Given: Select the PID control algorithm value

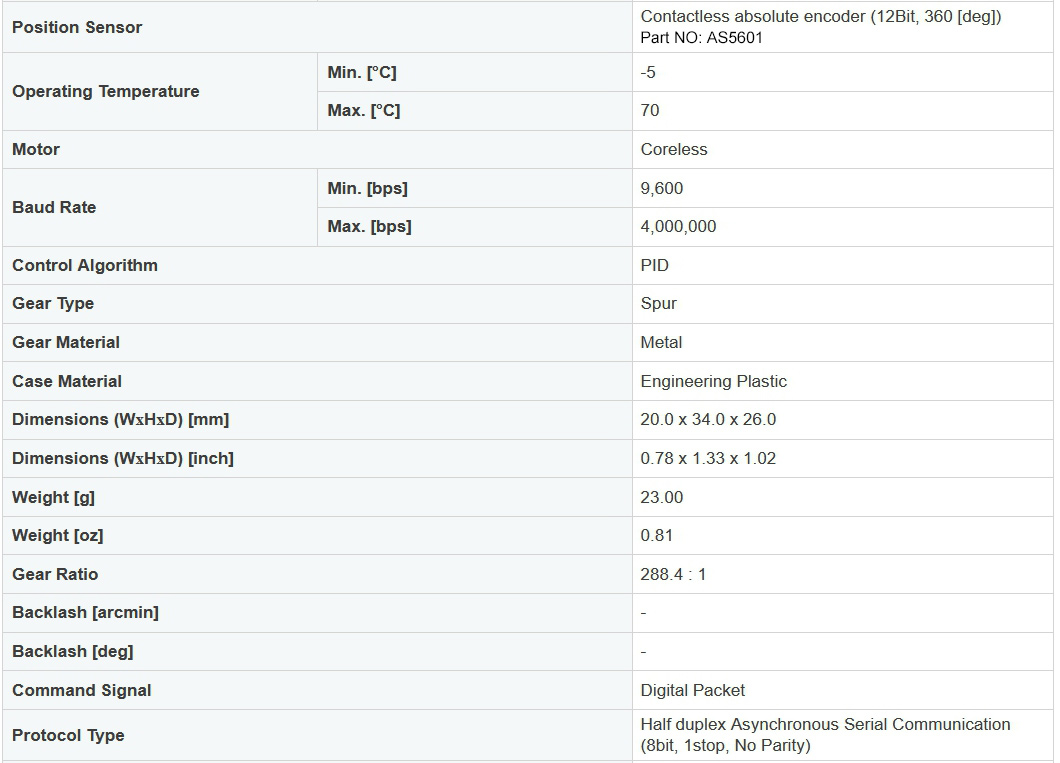Looking at the screenshot, I should coord(655,265).
